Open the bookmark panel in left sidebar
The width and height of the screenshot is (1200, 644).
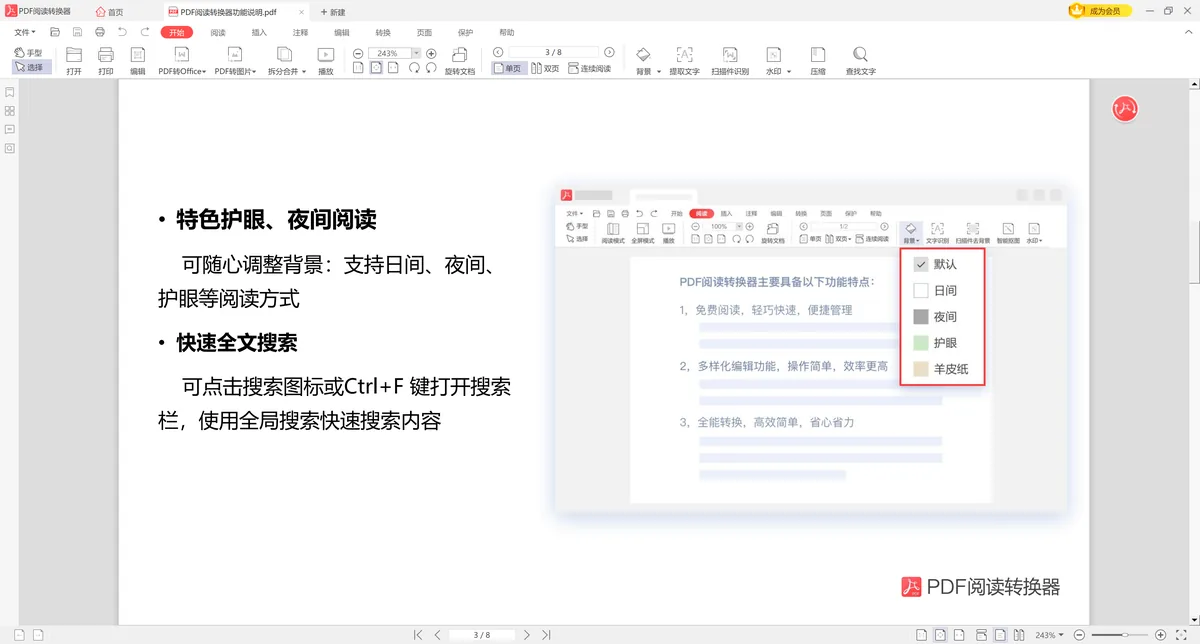(10, 93)
